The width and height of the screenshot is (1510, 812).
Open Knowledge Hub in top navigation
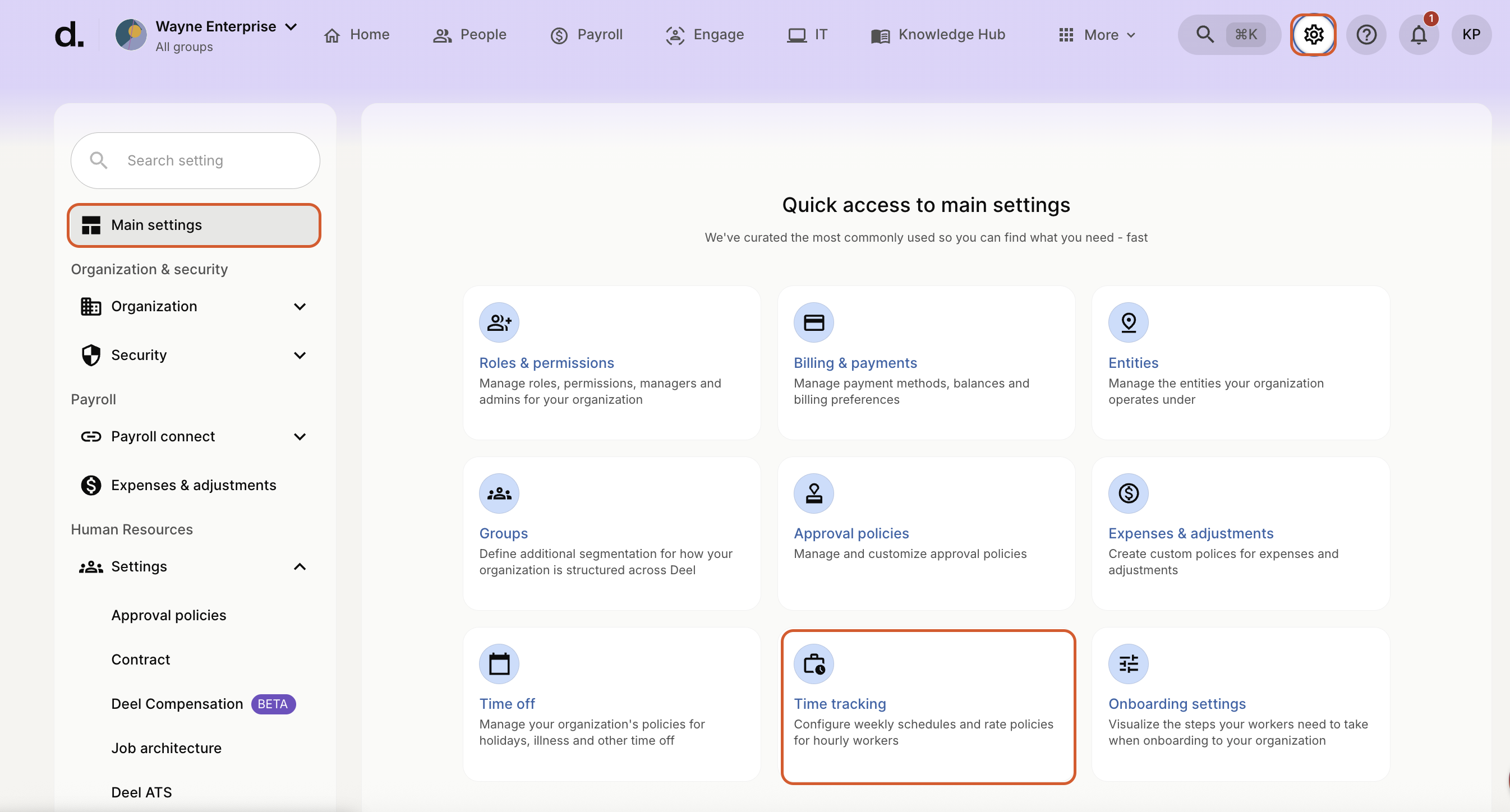tap(938, 35)
